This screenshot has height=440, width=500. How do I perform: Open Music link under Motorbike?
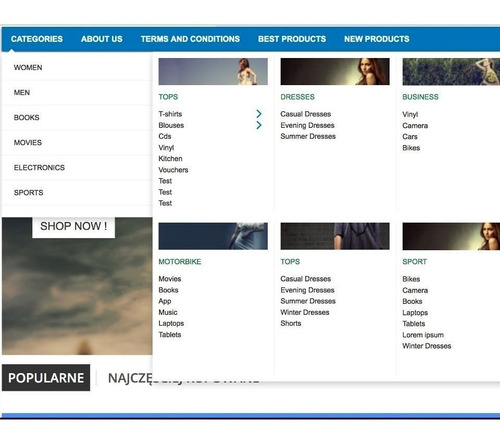click(168, 312)
